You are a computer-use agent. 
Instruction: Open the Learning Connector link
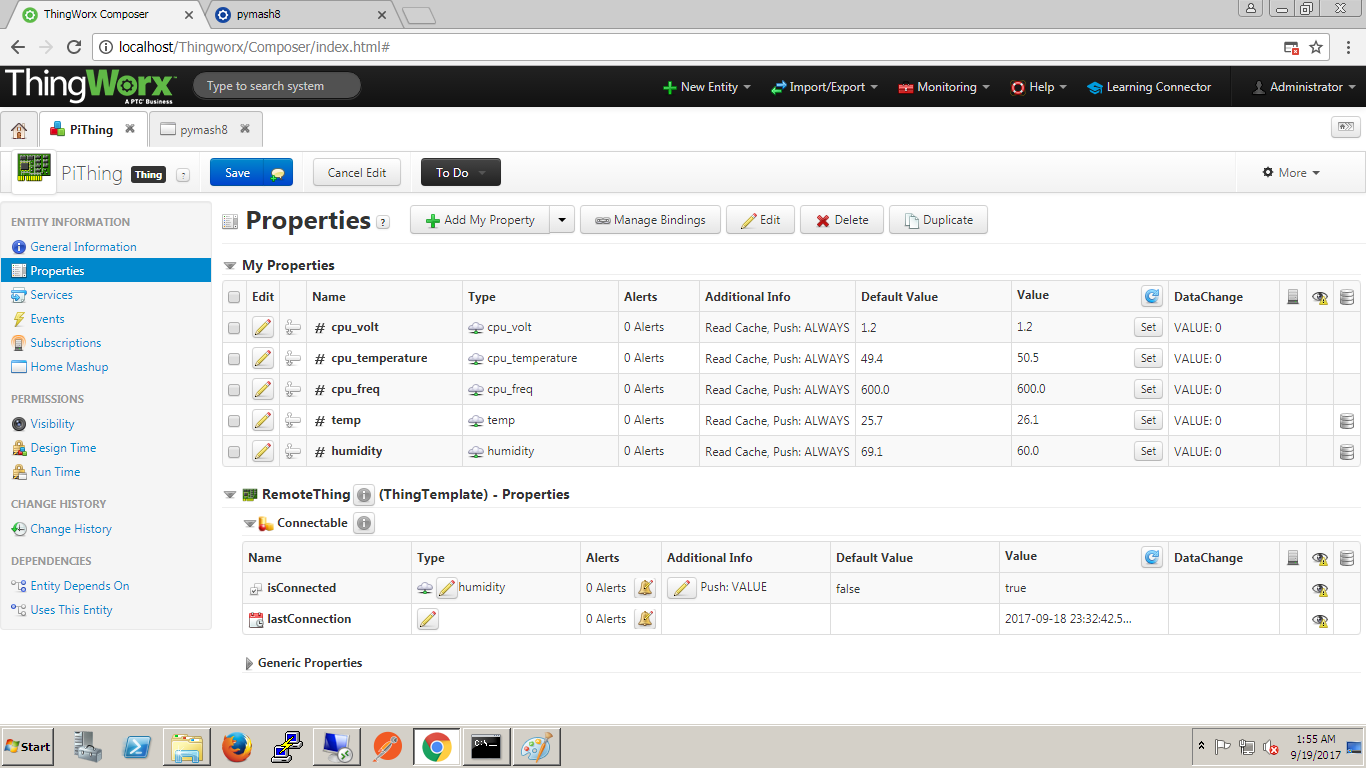(1149, 87)
